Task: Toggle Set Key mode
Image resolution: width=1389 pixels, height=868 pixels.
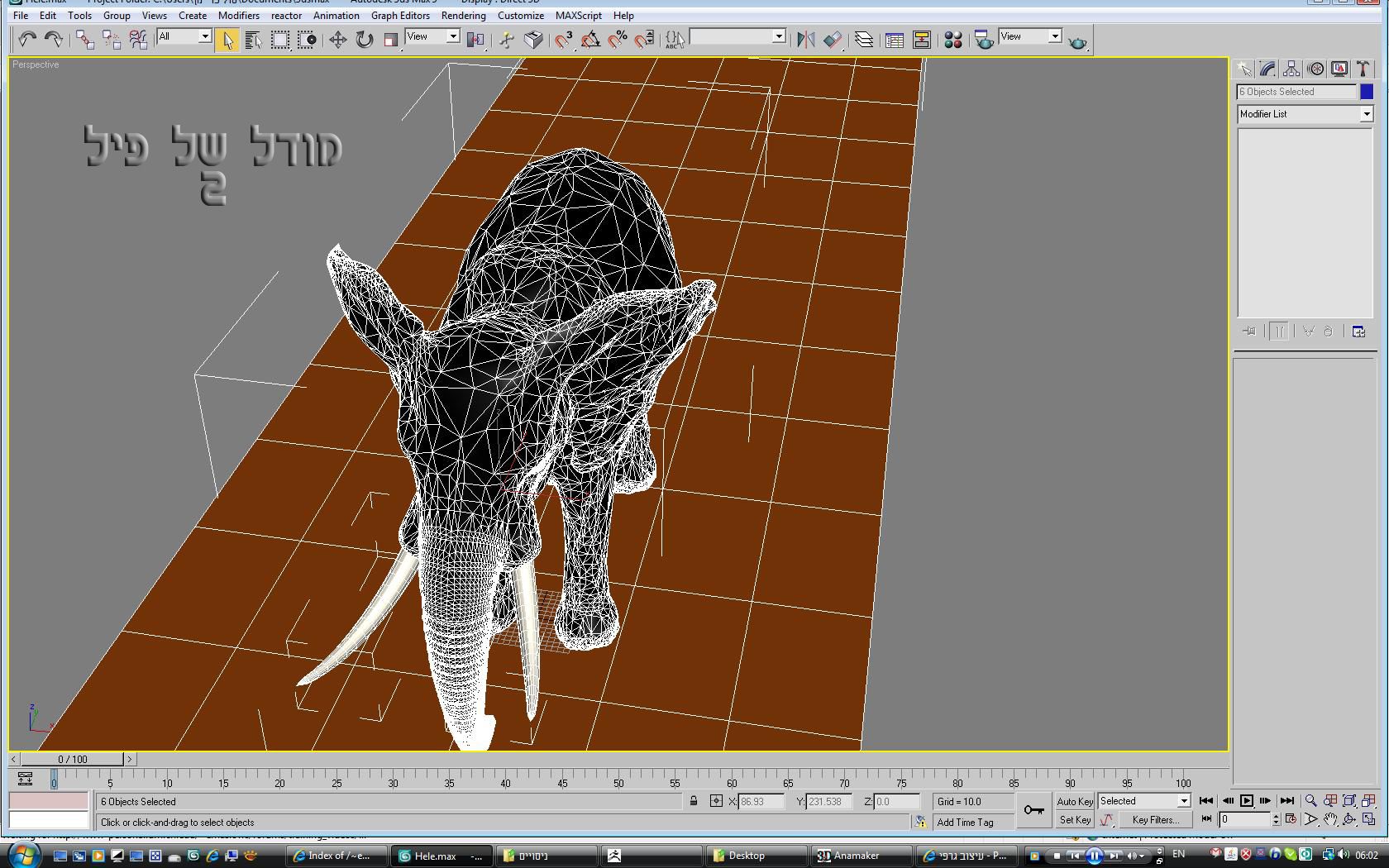Action: click(1074, 820)
